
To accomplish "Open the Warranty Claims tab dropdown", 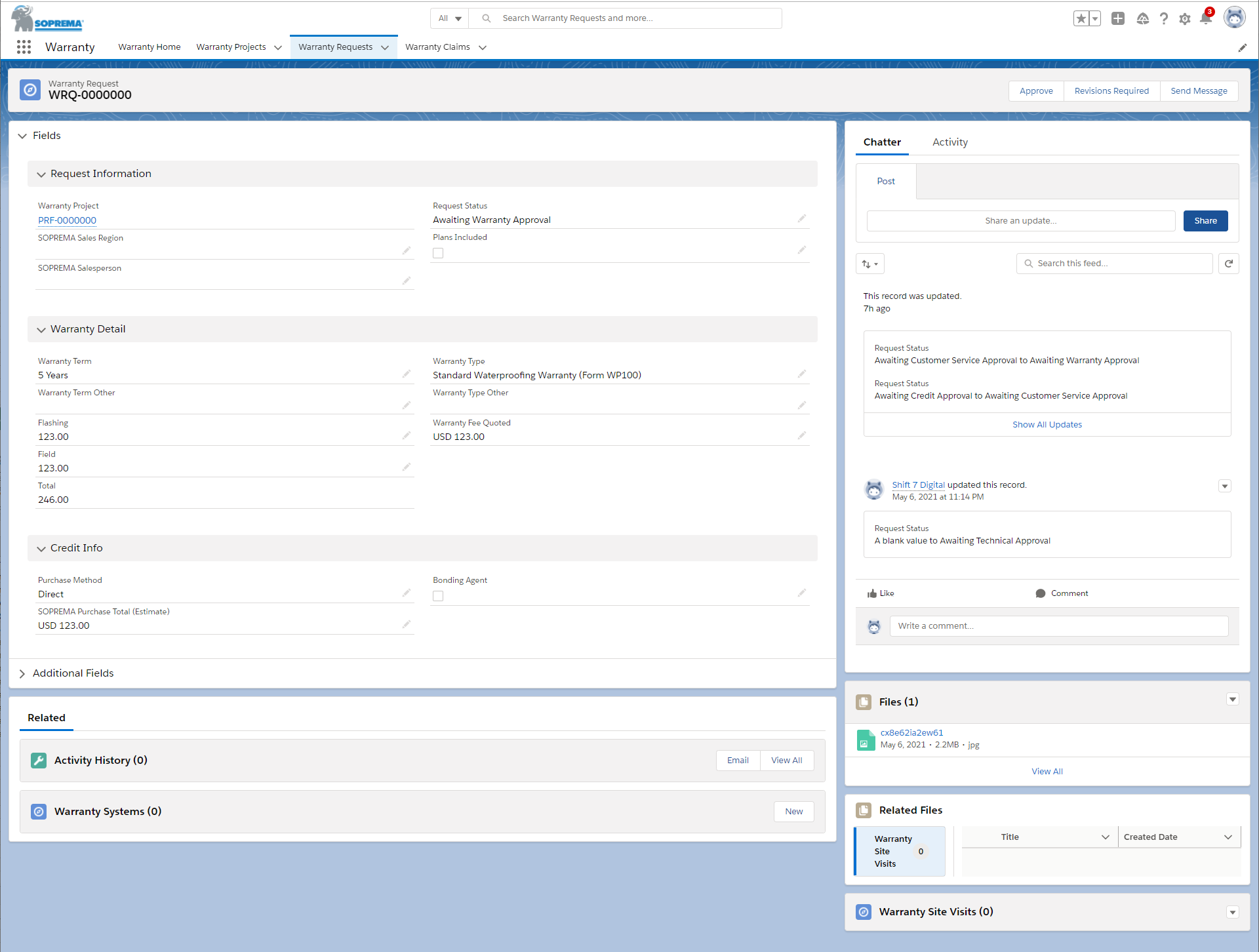I will pyautogui.click(x=483, y=47).
